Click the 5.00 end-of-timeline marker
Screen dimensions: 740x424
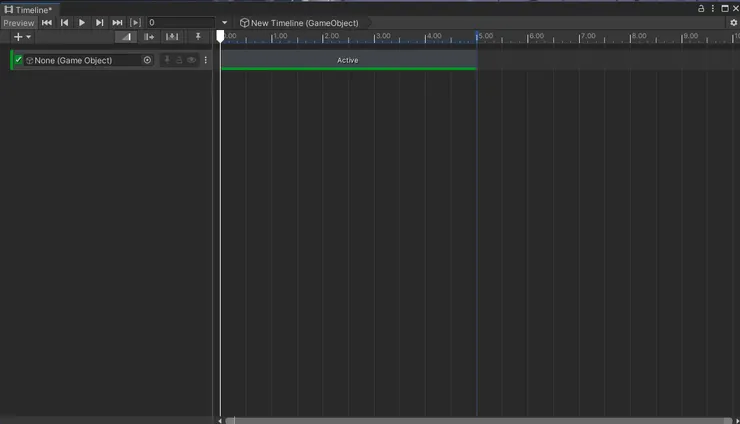tap(477, 36)
